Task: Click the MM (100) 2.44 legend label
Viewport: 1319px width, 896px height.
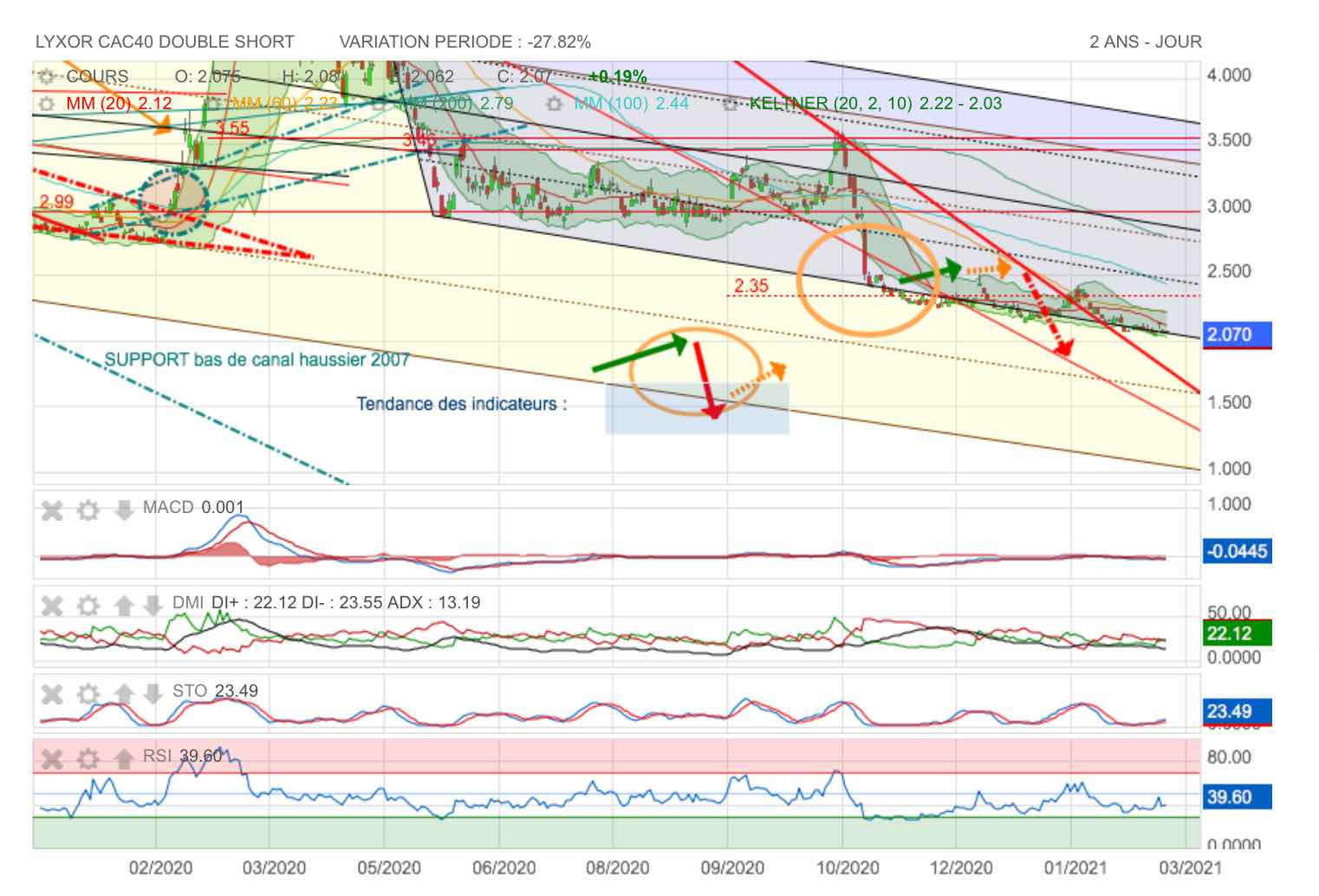Action: (632, 103)
